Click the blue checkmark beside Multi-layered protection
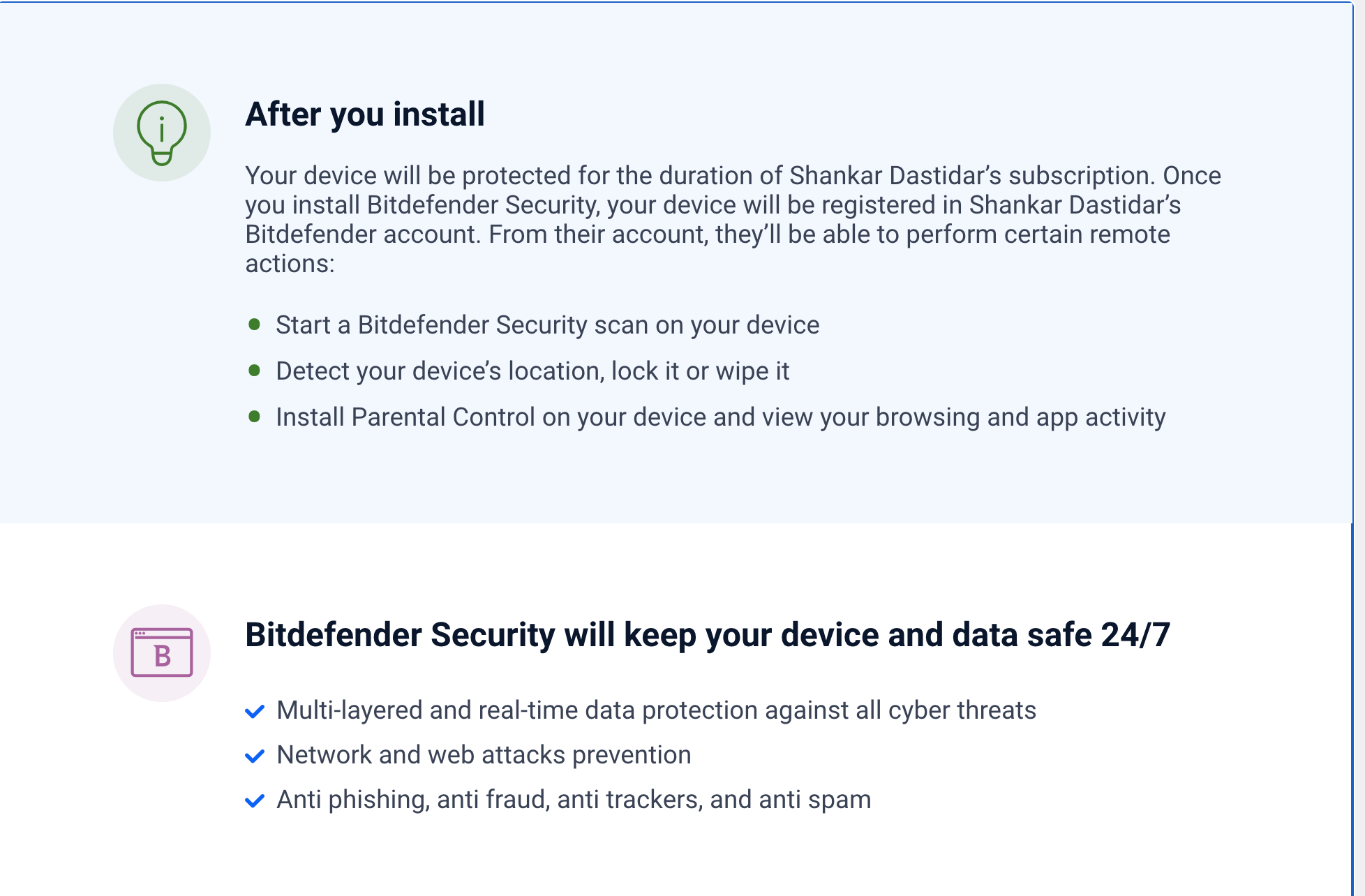The width and height of the screenshot is (1365, 896). [255, 711]
